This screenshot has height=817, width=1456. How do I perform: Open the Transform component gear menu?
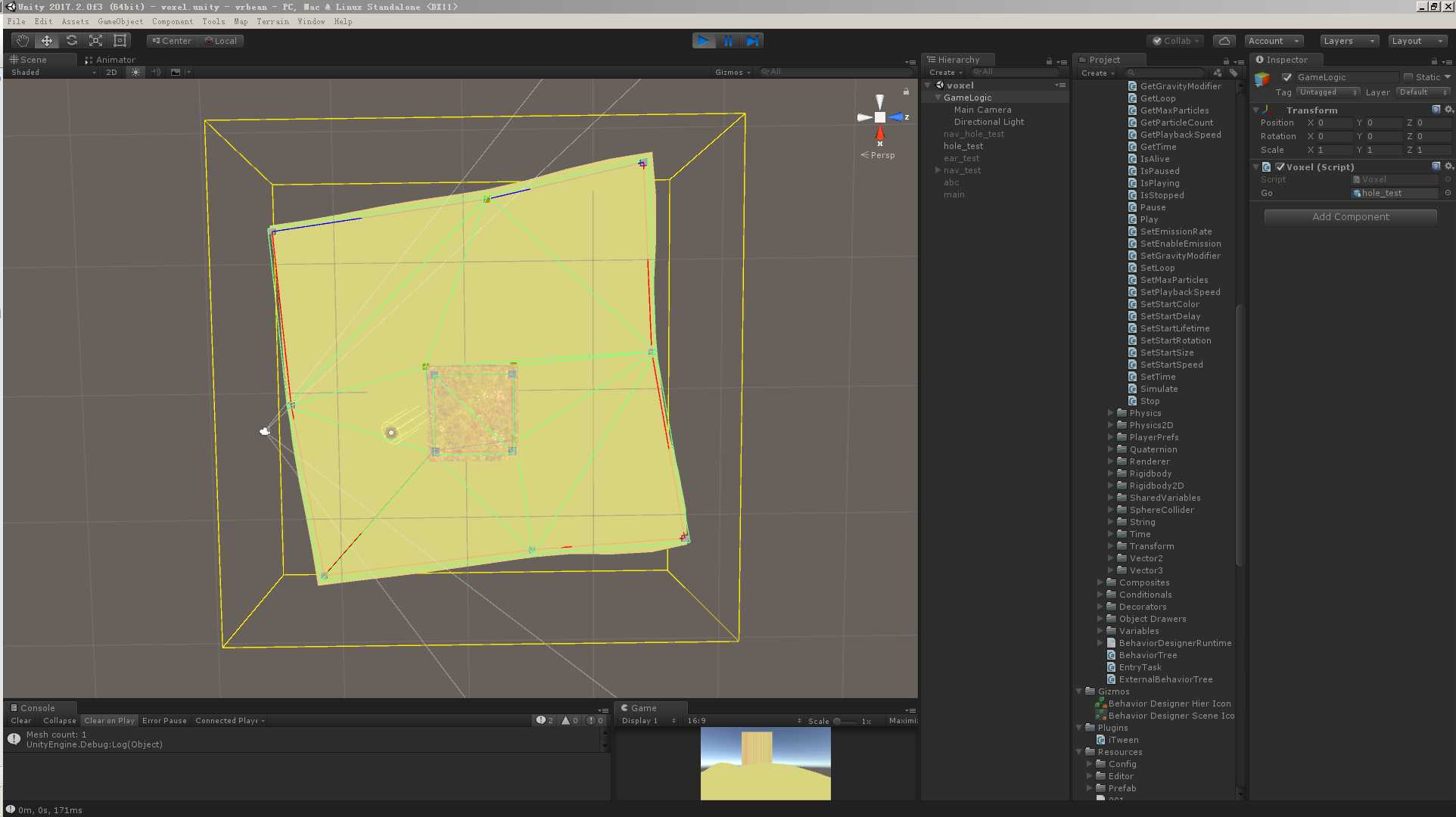[x=1448, y=110]
